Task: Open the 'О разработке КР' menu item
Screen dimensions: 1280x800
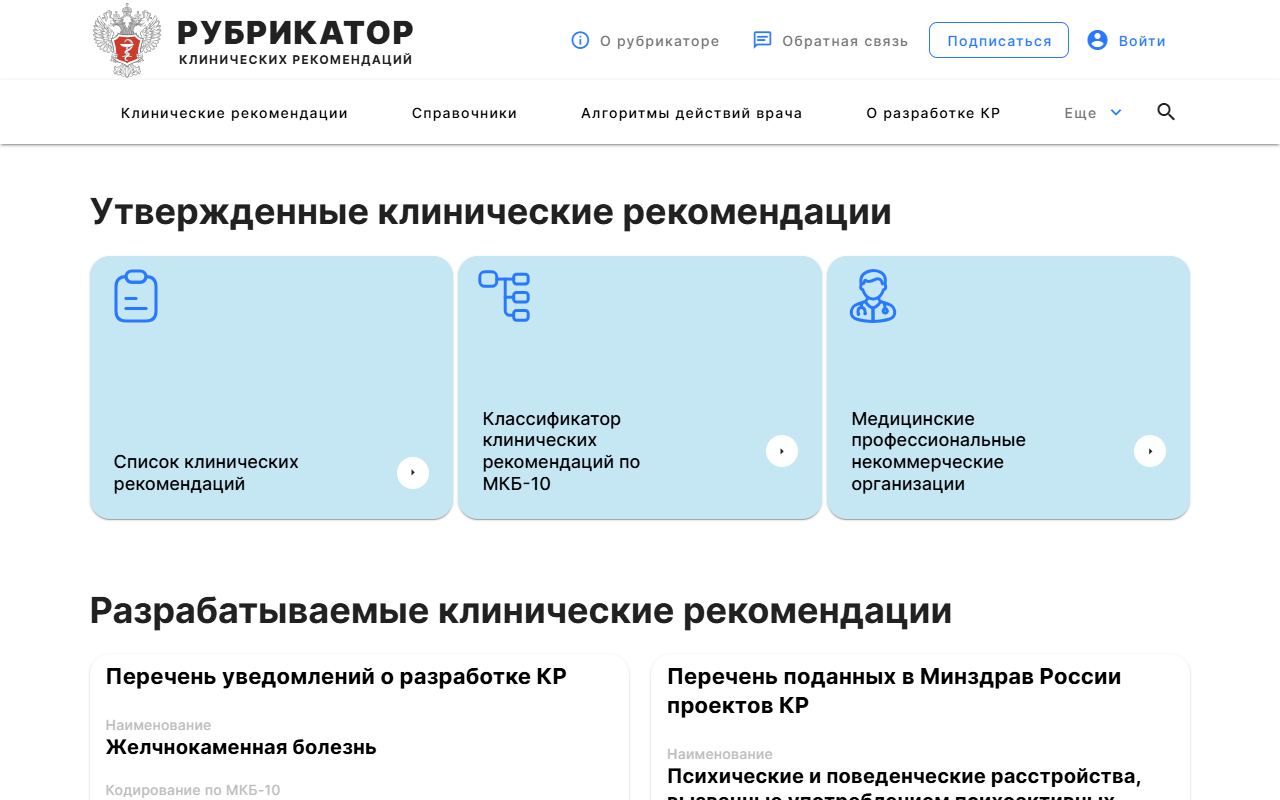Action: pos(933,113)
